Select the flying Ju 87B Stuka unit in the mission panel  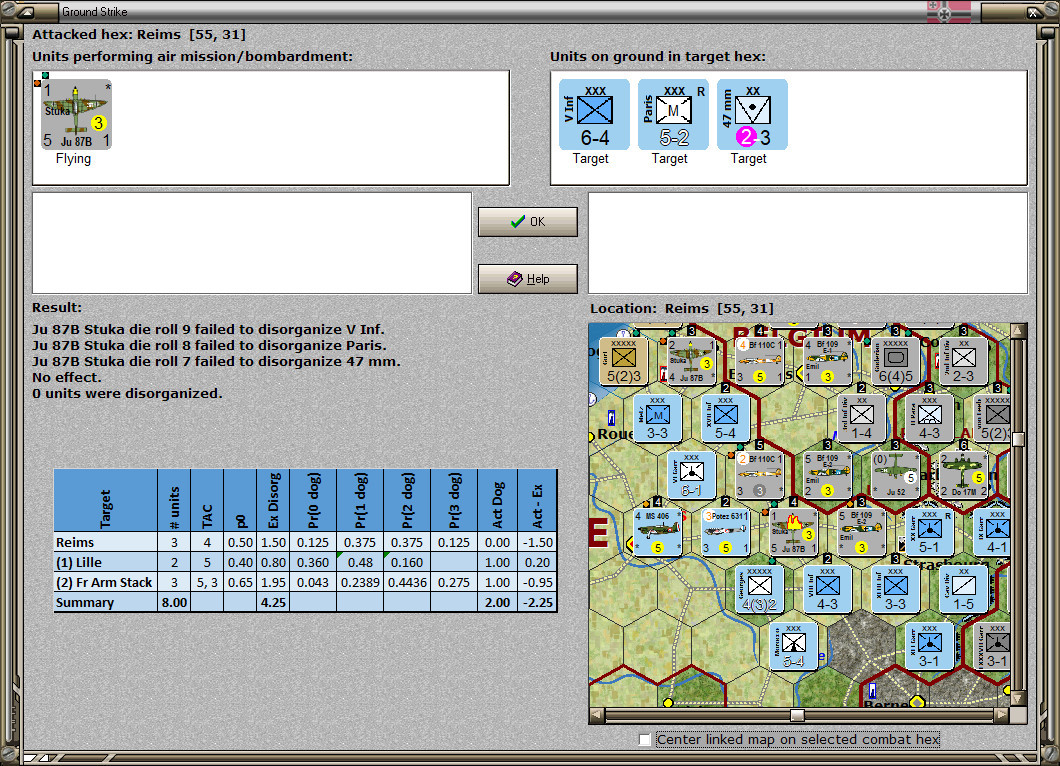click(x=76, y=114)
